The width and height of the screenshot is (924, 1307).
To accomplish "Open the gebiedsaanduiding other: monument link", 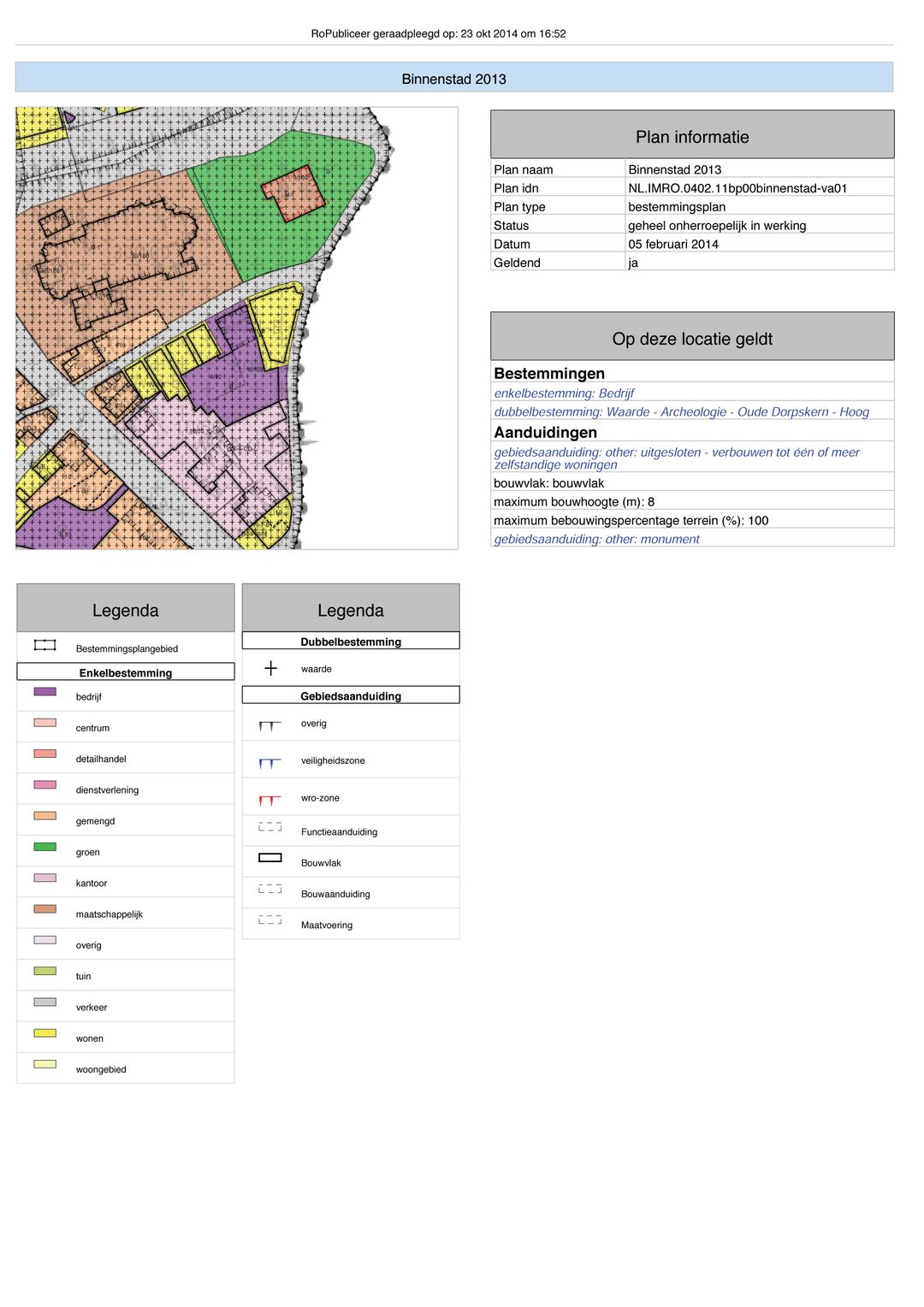I will point(596,539).
